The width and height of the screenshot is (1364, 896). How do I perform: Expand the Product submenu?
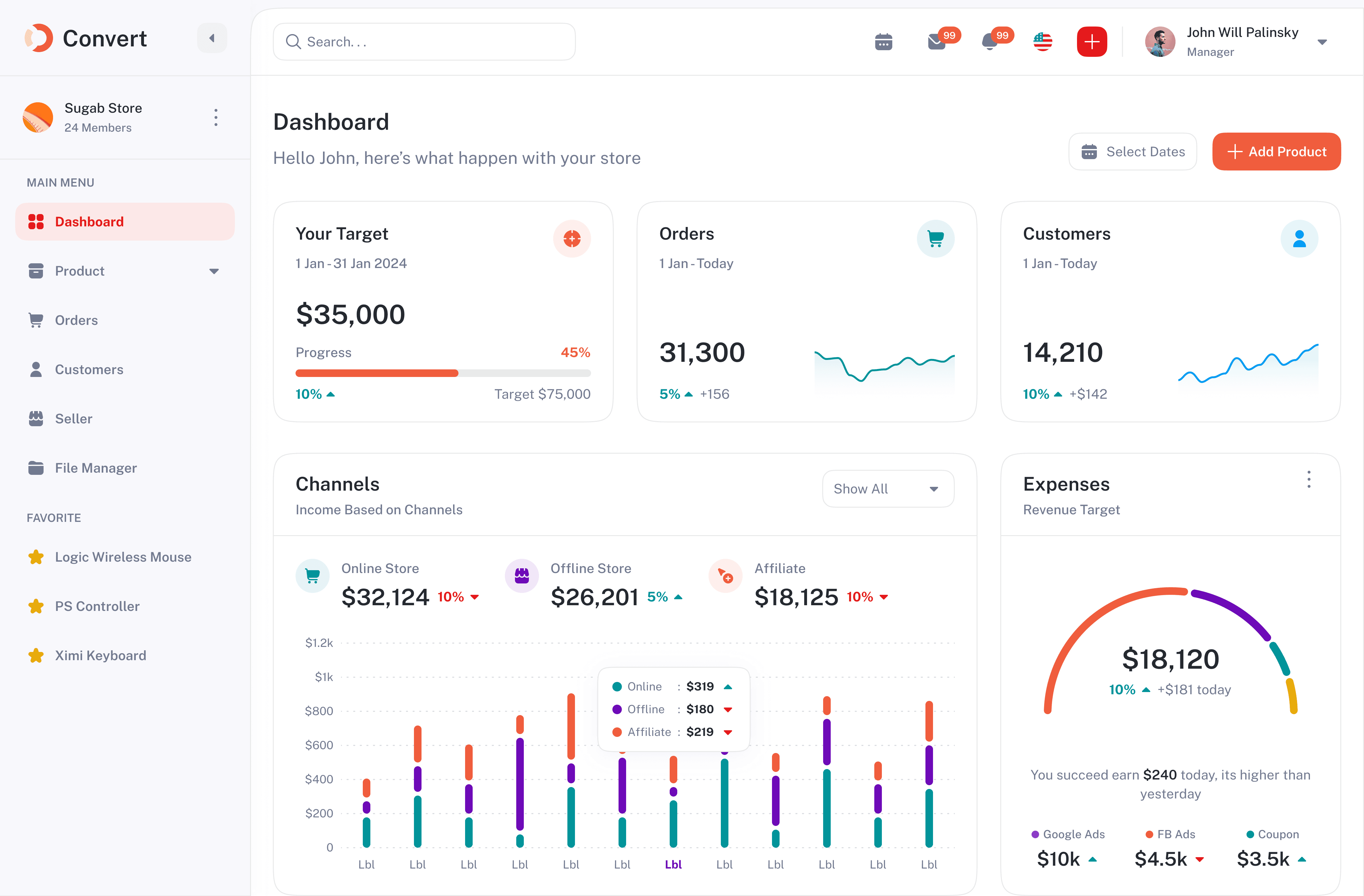(214, 271)
